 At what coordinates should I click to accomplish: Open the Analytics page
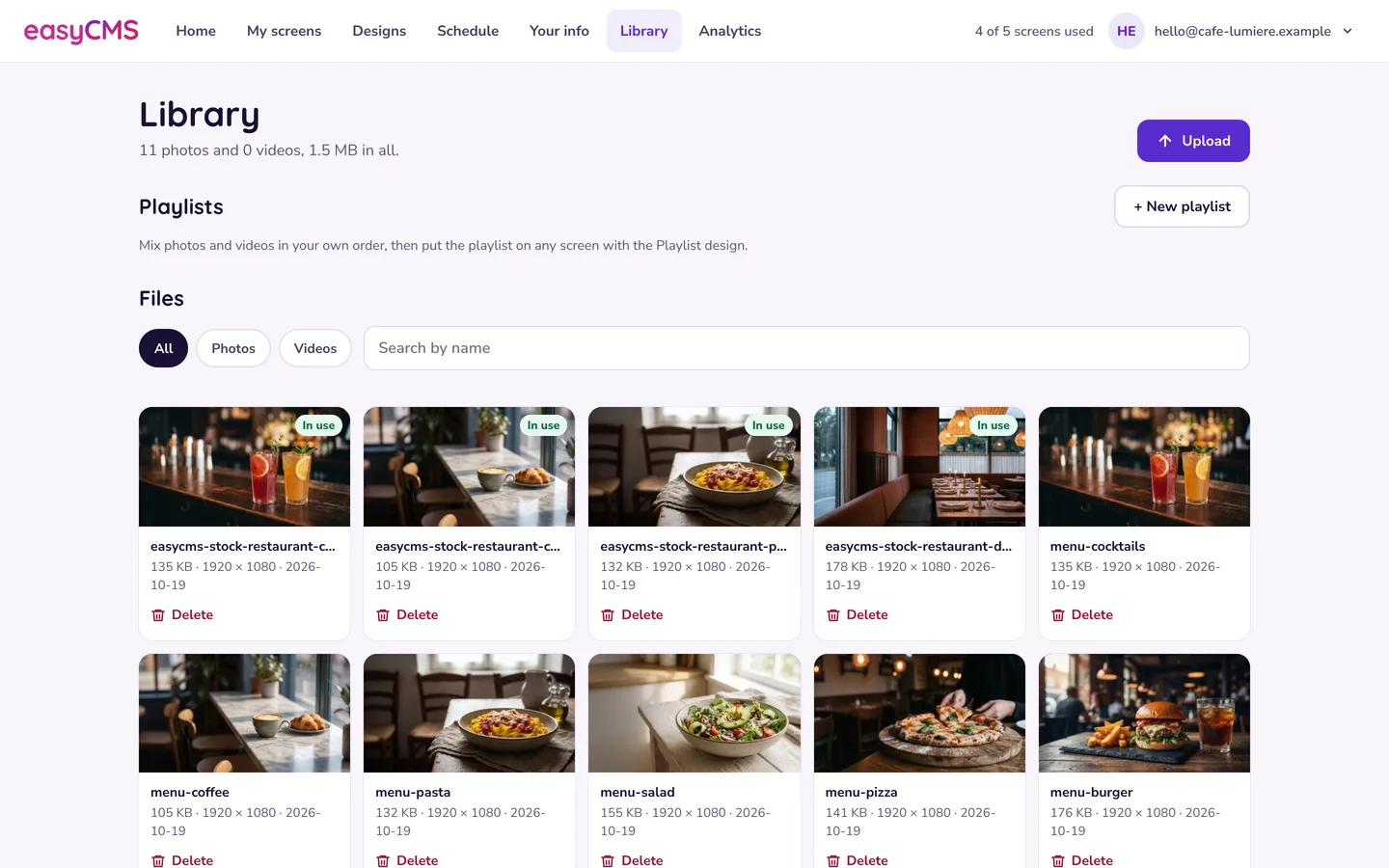[x=729, y=31]
